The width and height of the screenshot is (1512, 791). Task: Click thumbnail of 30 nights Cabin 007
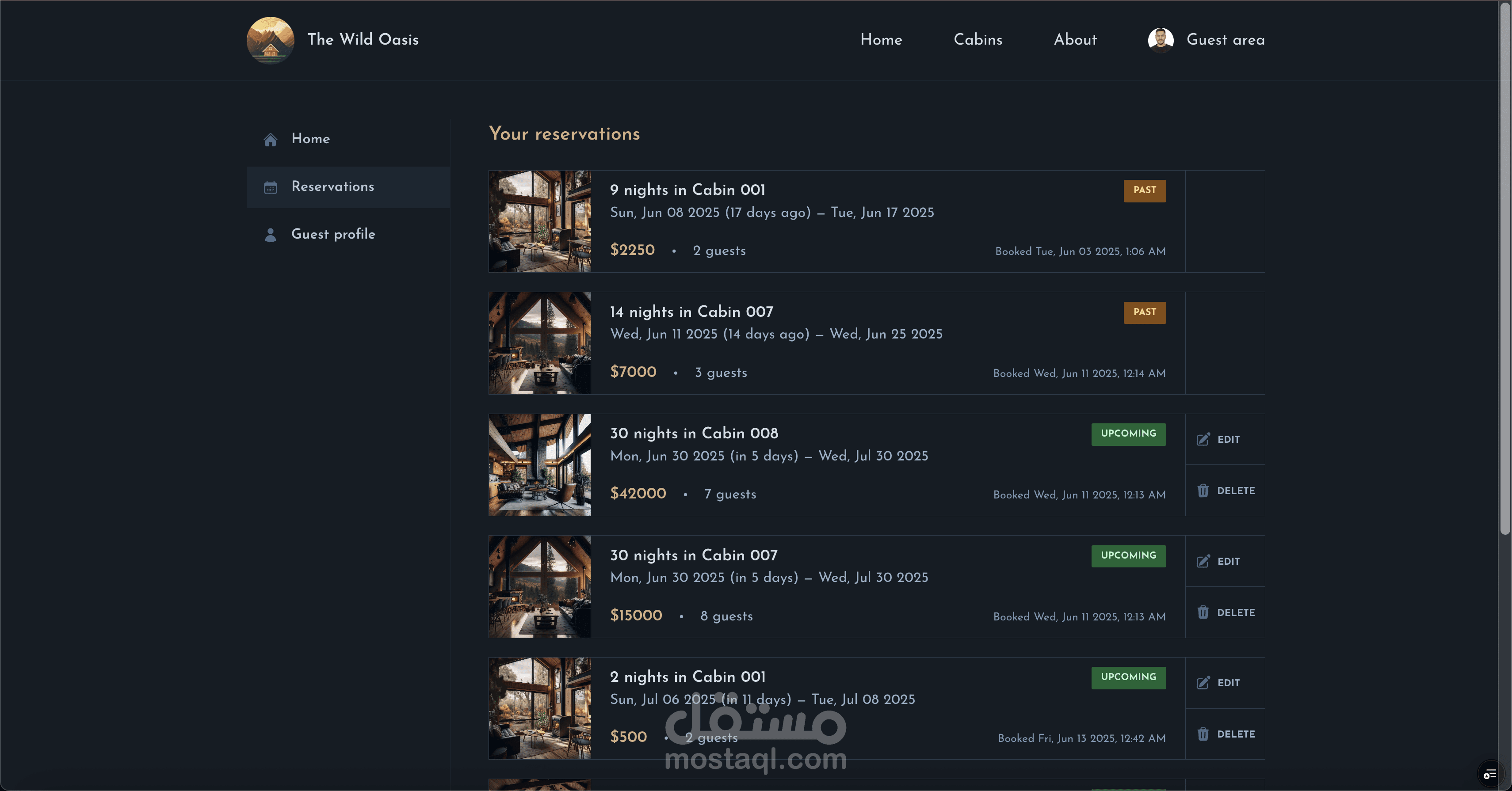coord(539,587)
